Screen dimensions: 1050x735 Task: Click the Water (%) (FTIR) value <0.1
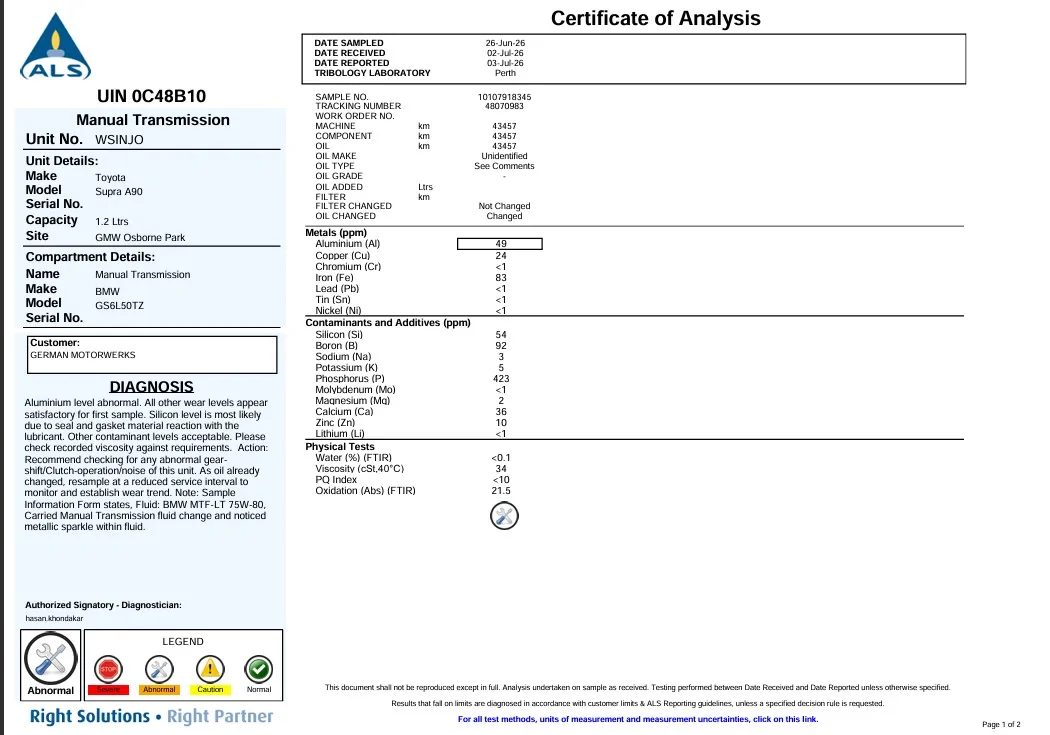click(x=501, y=459)
